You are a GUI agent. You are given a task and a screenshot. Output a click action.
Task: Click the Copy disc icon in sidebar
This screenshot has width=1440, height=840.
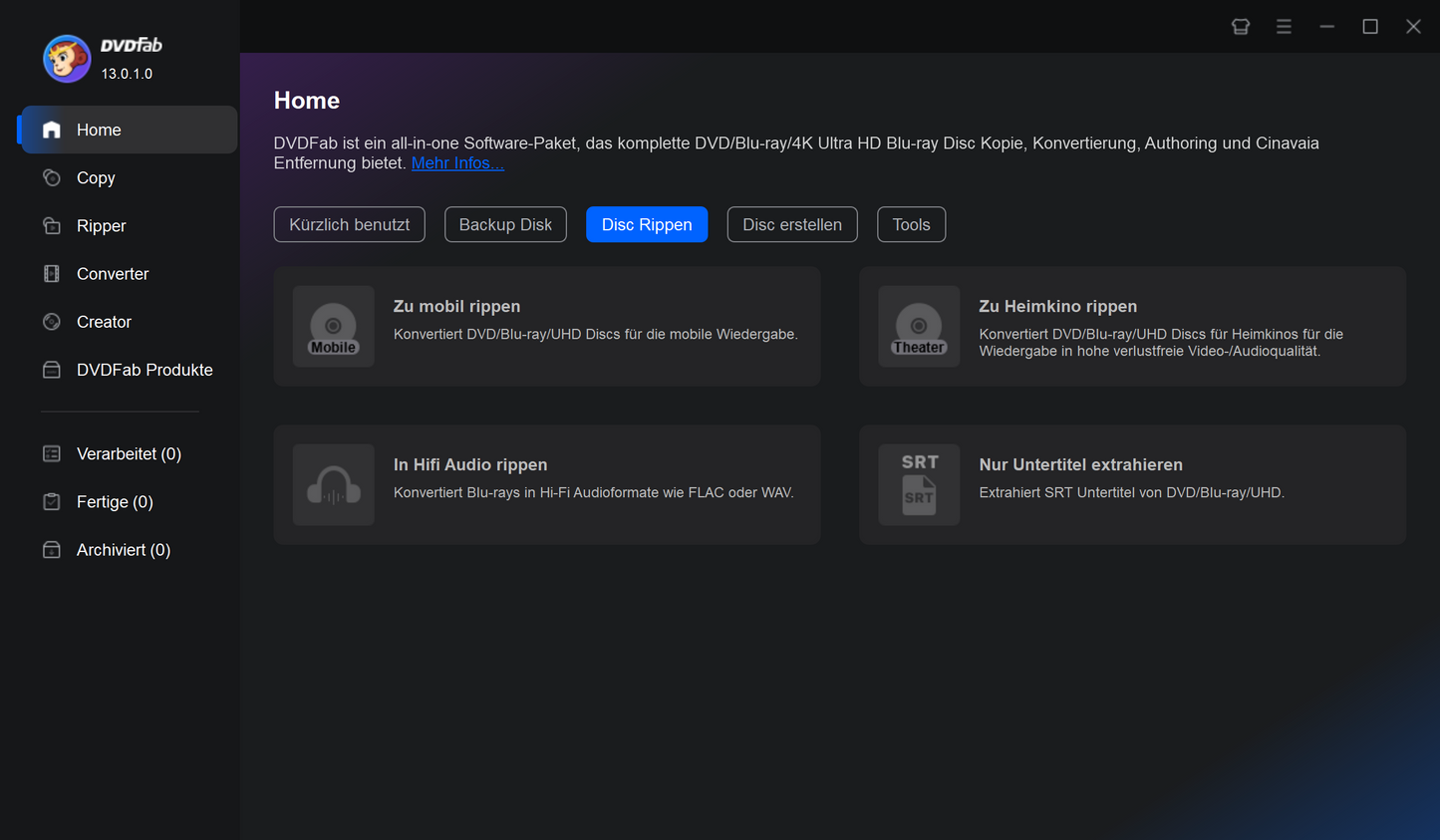[52, 178]
